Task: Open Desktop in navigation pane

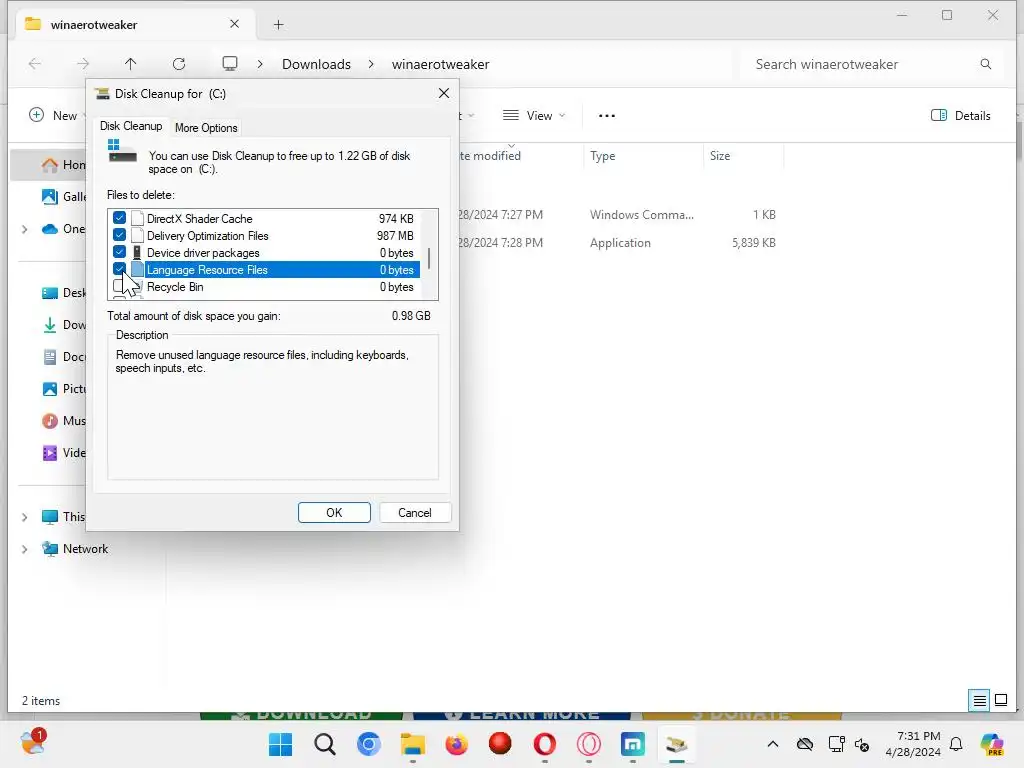Action: click(63, 293)
